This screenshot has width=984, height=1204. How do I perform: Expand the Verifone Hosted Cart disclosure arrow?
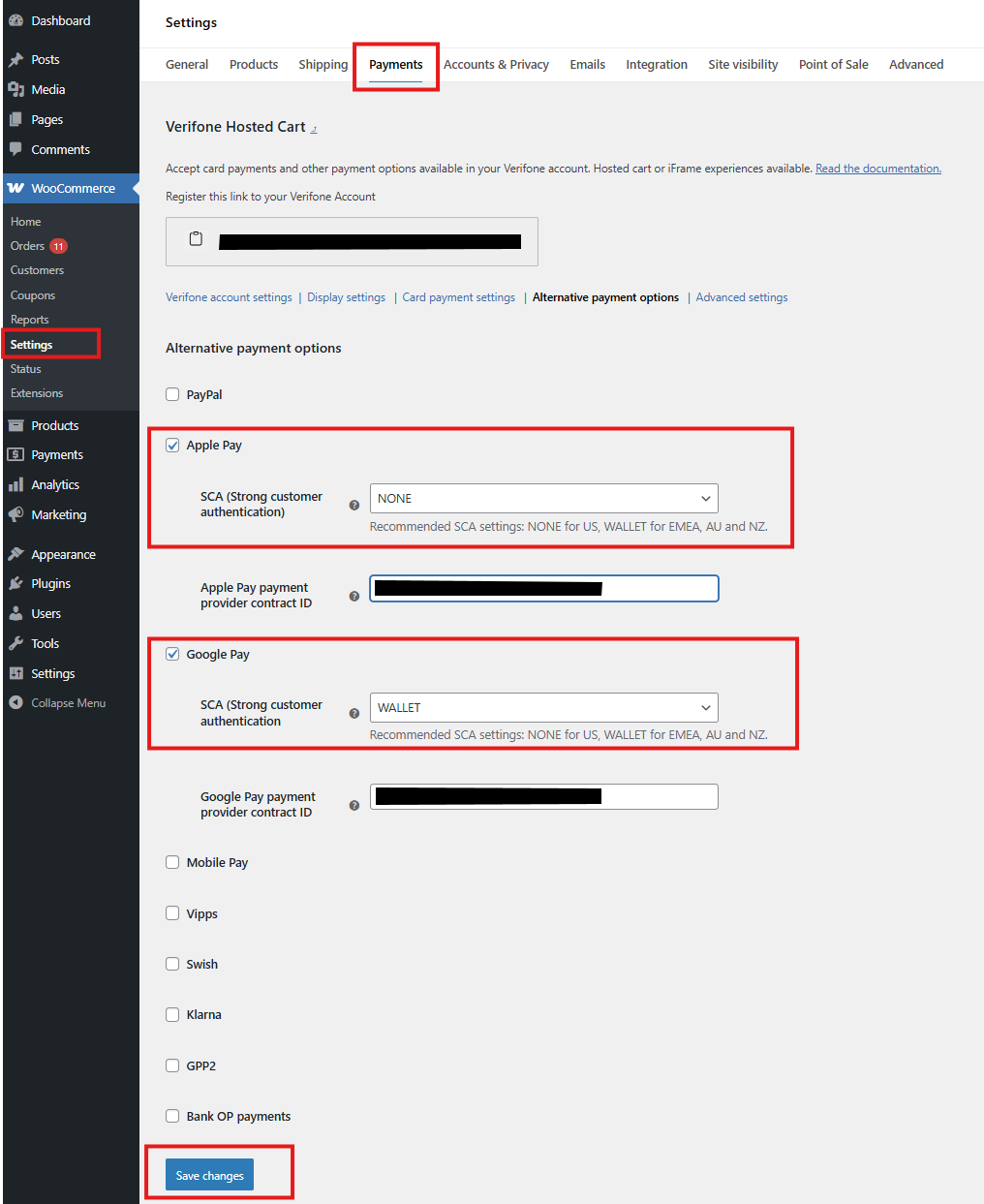315,127
